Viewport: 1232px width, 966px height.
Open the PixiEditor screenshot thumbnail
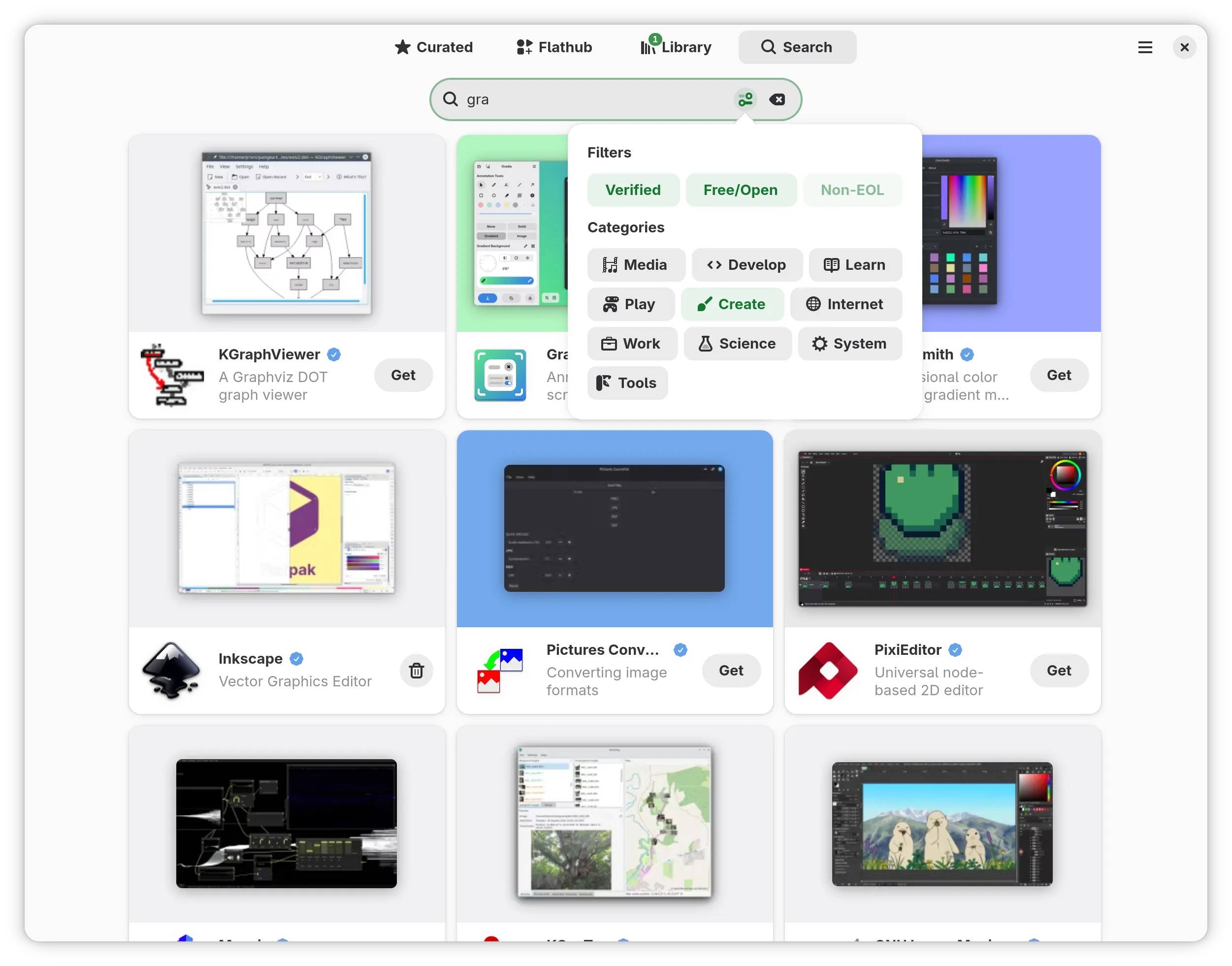(942, 528)
